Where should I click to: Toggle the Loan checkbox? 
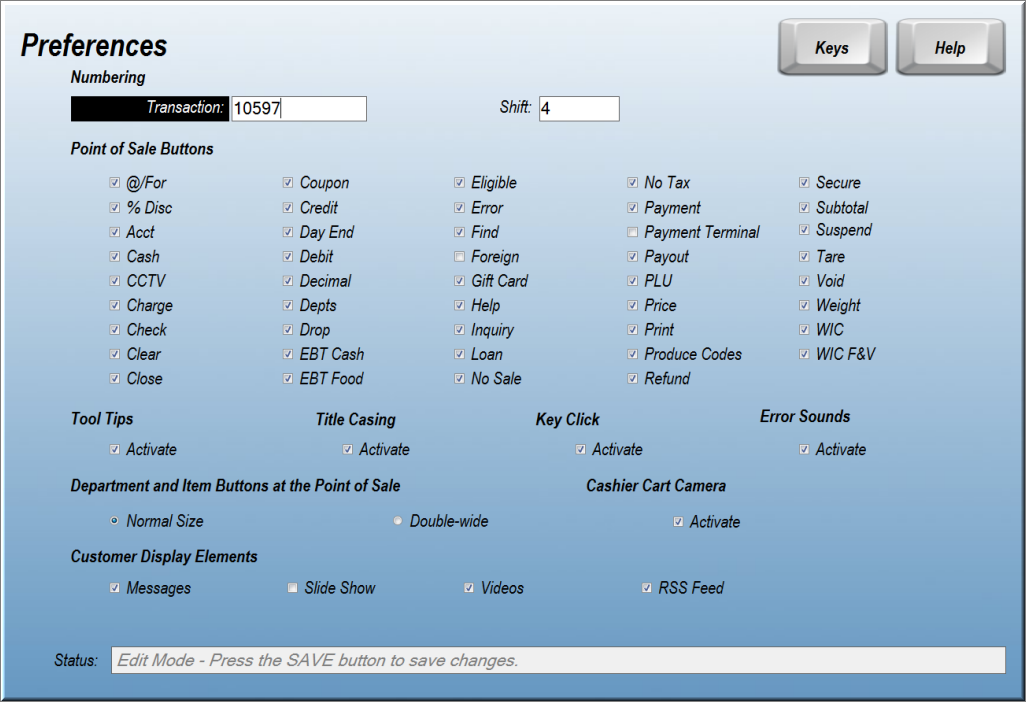[459, 354]
